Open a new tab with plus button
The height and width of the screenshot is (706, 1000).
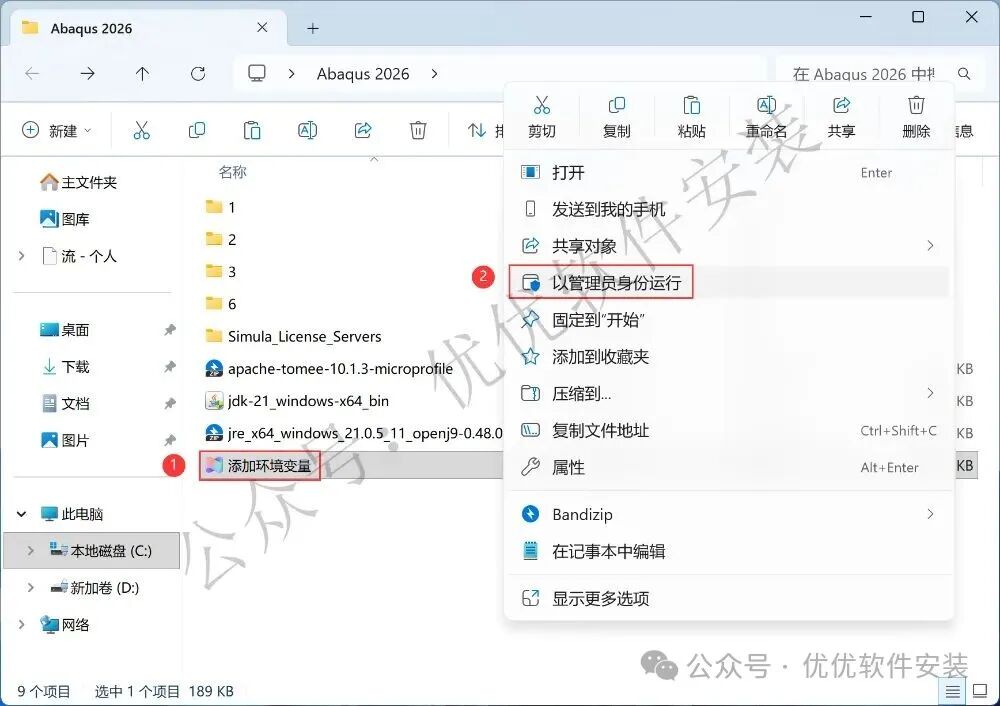click(x=312, y=29)
